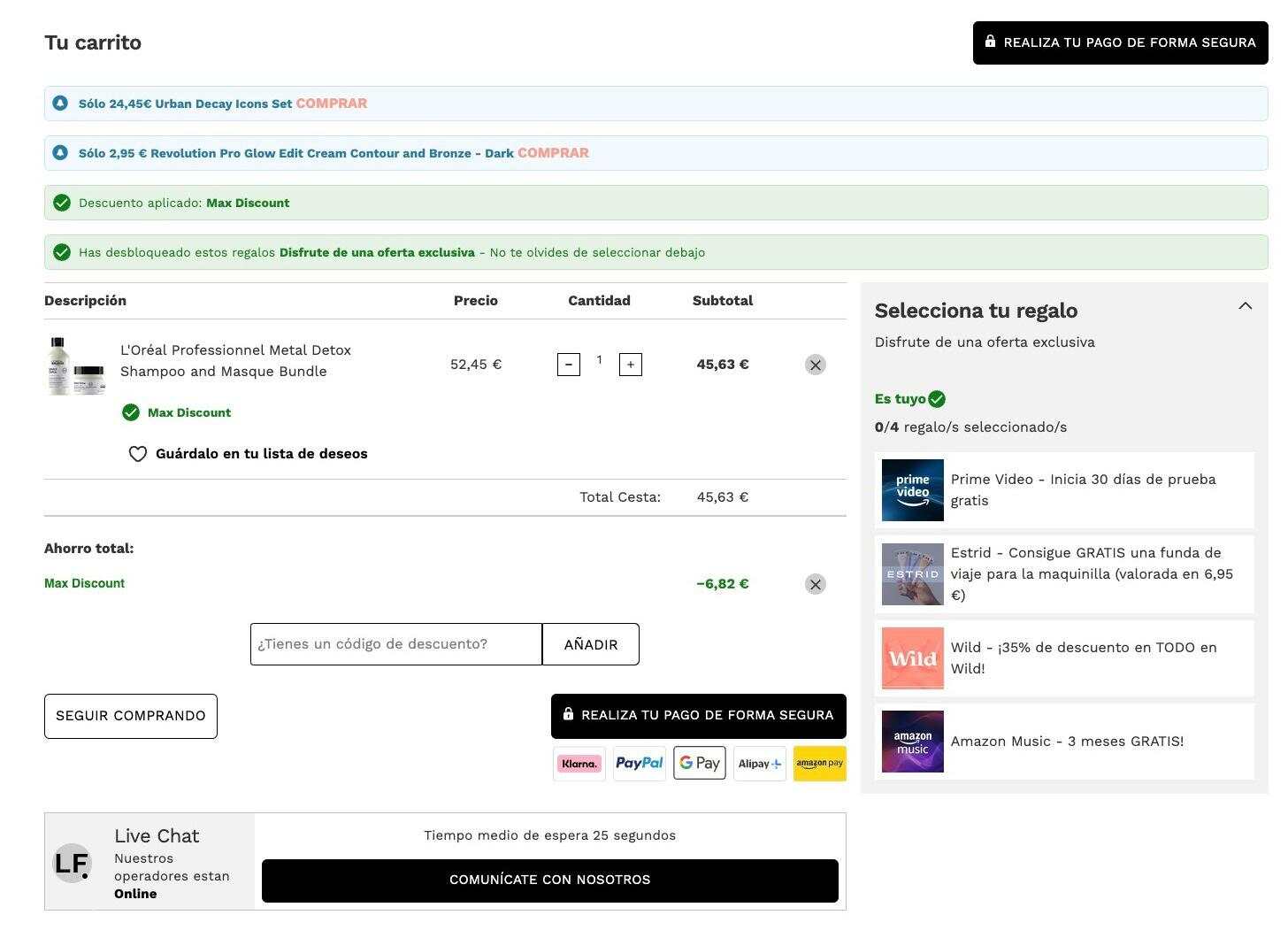Image resolution: width=1288 pixels, height=938 pixels.
Task: Click the AÑADIR discount button
Action: (x=591, y=644)
